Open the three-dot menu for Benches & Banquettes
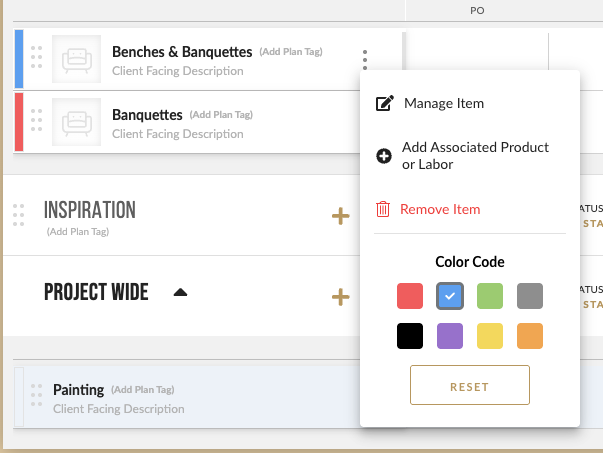603x453 pixels. click(x=365, y=60)
